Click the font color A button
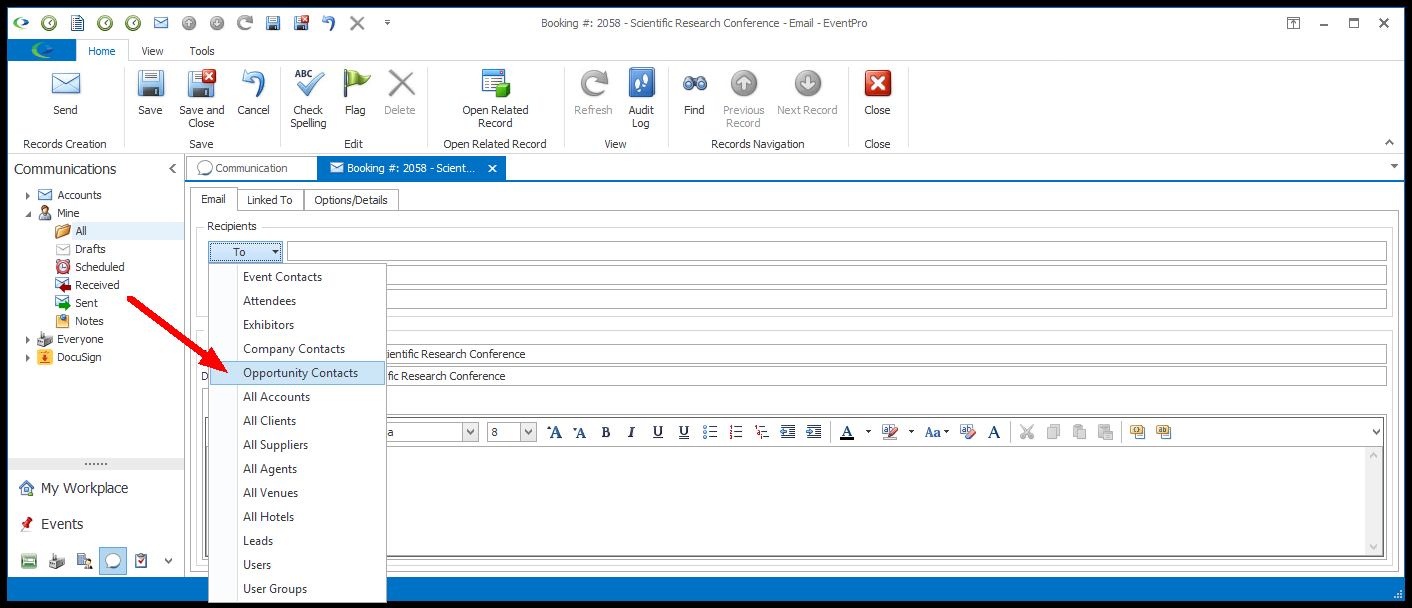The image size is (1412, 608). [x=847, y=432]
